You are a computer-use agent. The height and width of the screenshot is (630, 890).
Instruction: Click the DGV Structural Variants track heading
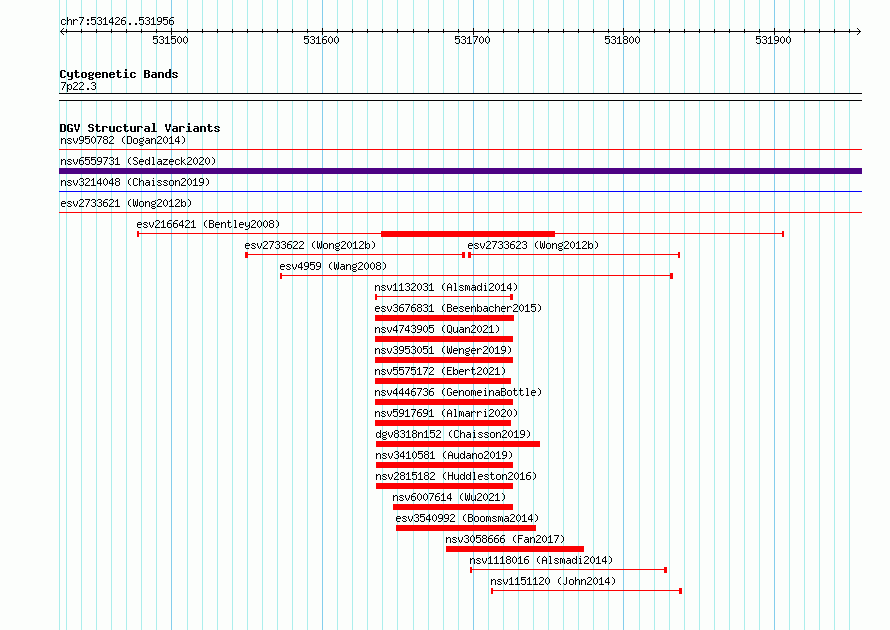(140, 128)
